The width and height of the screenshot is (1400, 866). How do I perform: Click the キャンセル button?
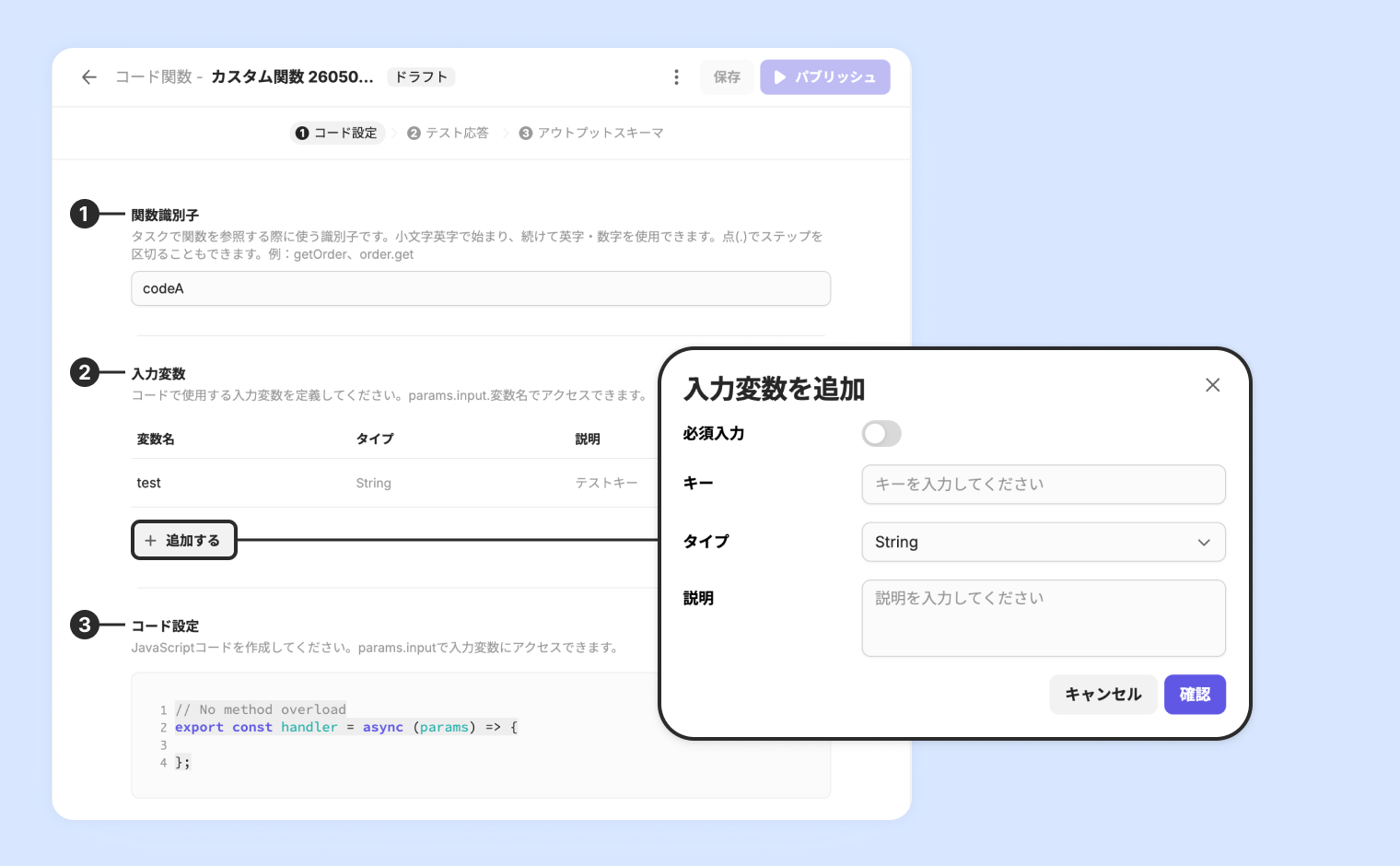pyautogui.click(x=1103, y=695)
